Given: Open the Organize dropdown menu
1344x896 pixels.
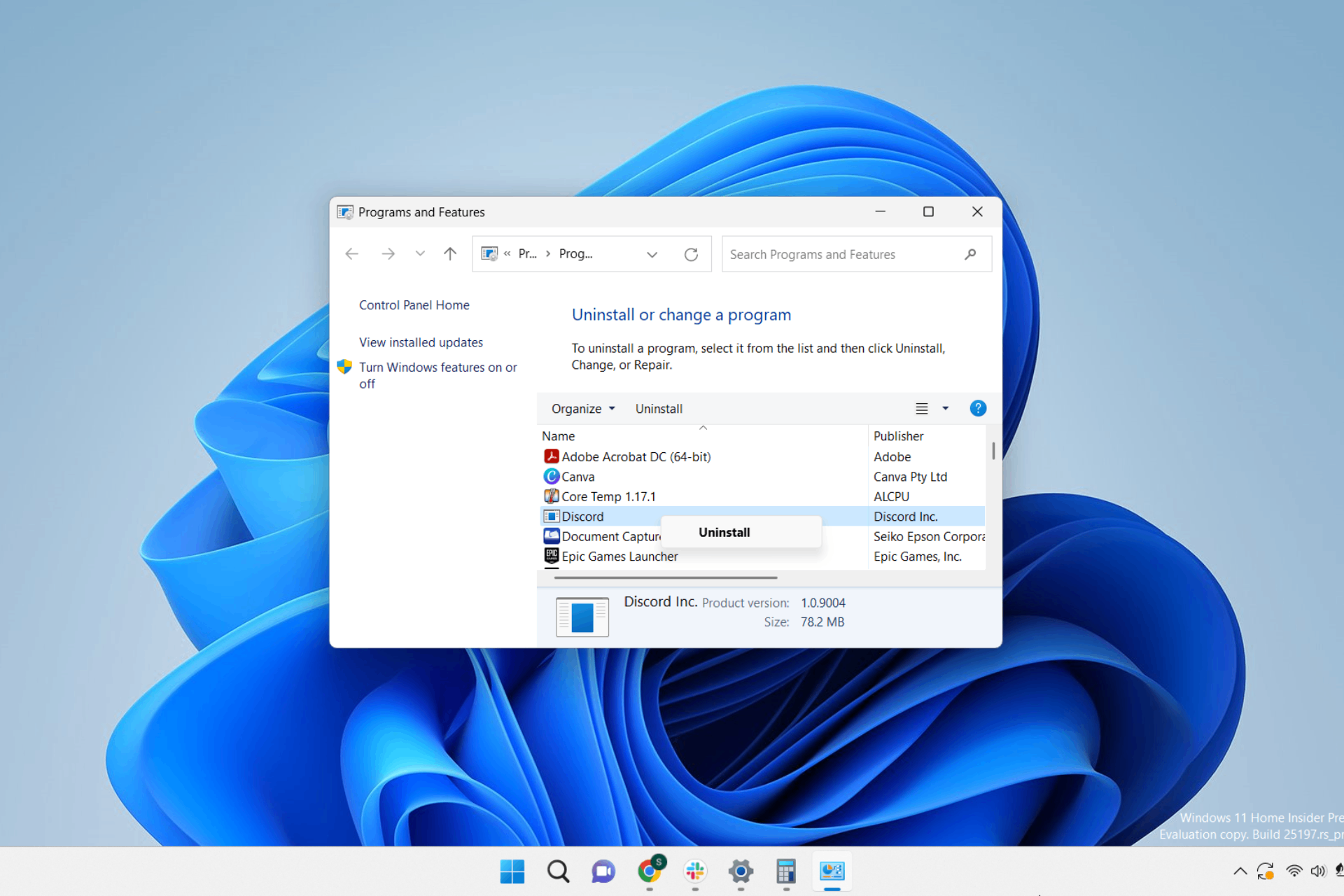Looking at the screenshot, I should [582, 408].
